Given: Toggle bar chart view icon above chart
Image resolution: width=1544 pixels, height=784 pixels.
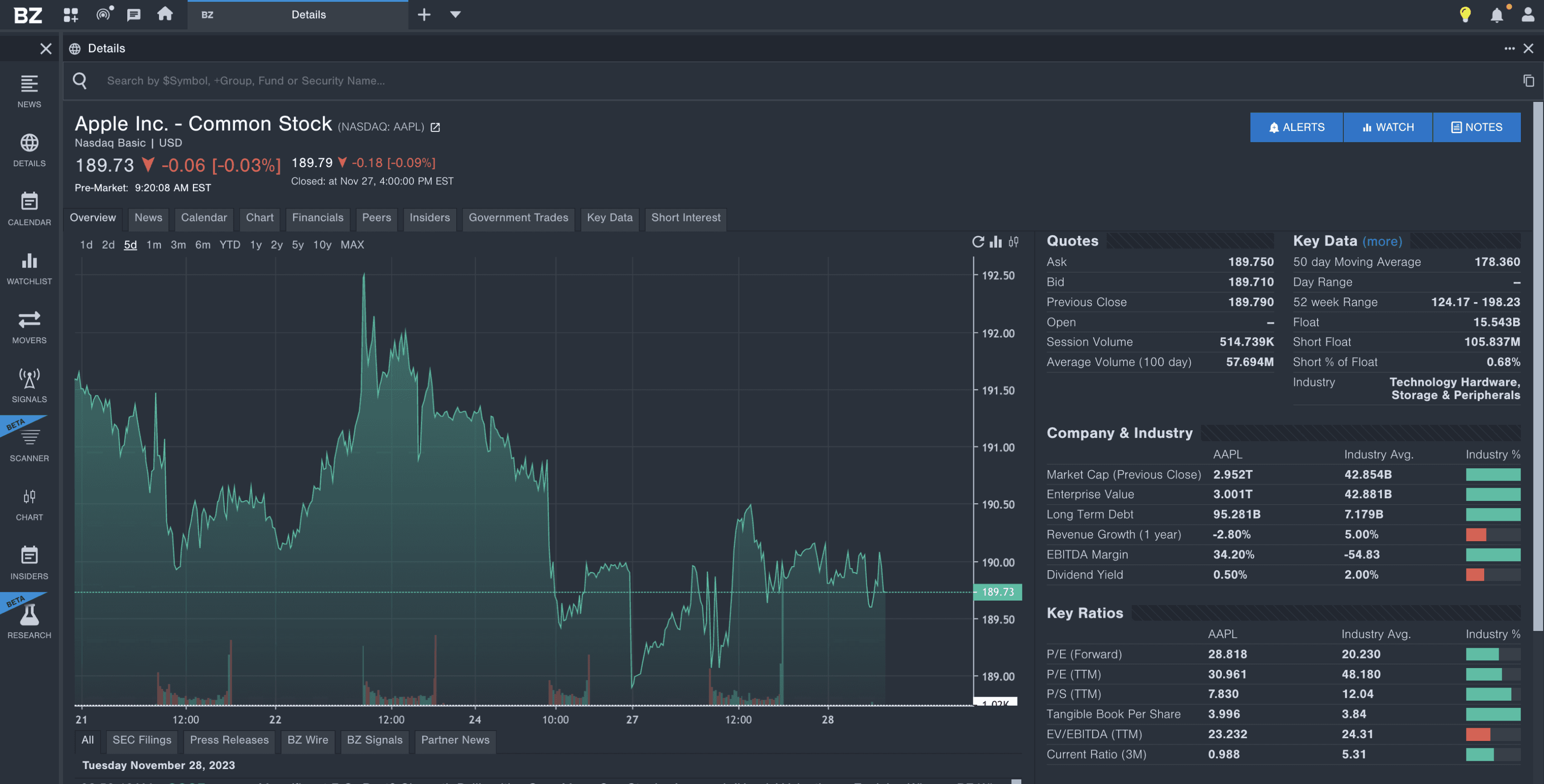Looking at the screenshot, I should click(x=995, y=241).
